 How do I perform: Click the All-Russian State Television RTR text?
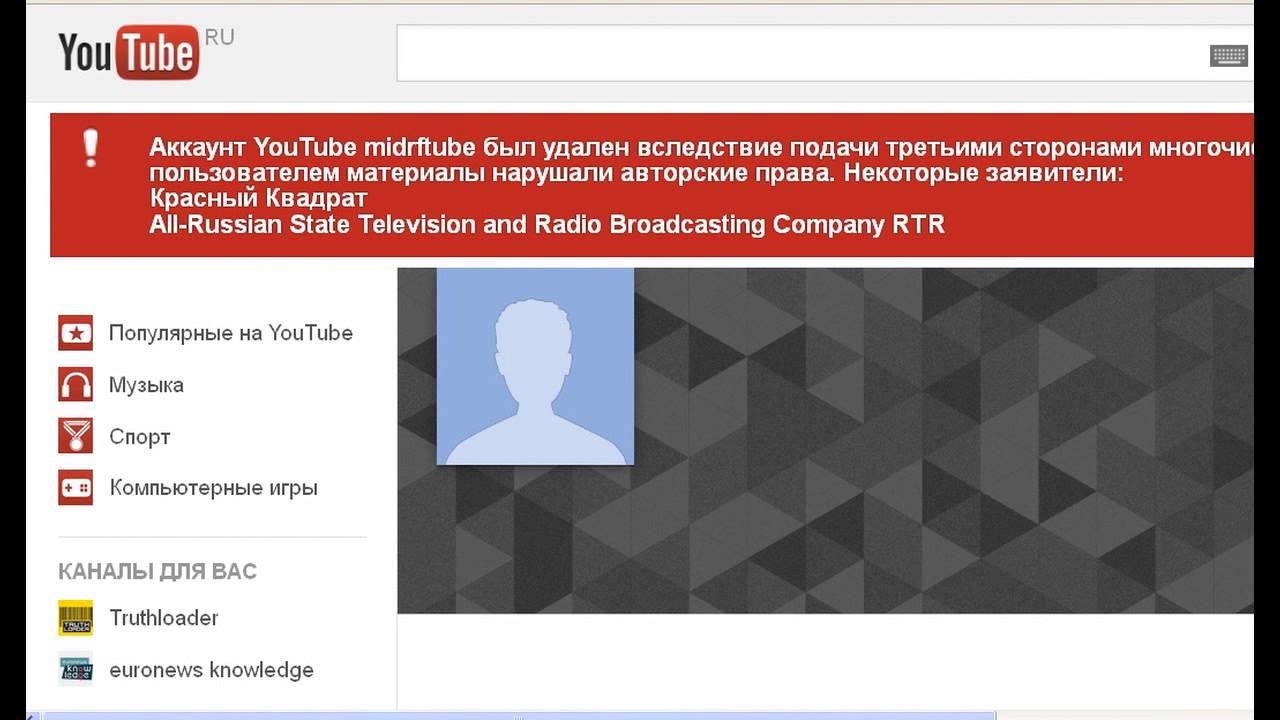pyautogui.click(x=547, y=224)
